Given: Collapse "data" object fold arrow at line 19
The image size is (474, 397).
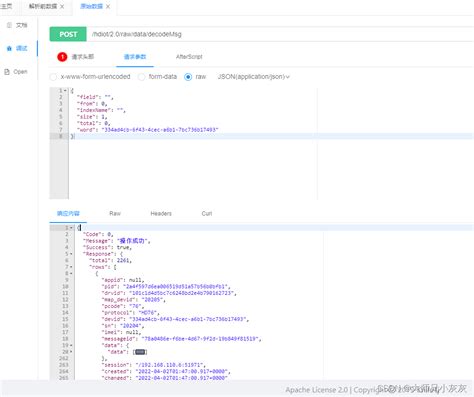Looking at the screenshot, I should [x=71, y=345].
